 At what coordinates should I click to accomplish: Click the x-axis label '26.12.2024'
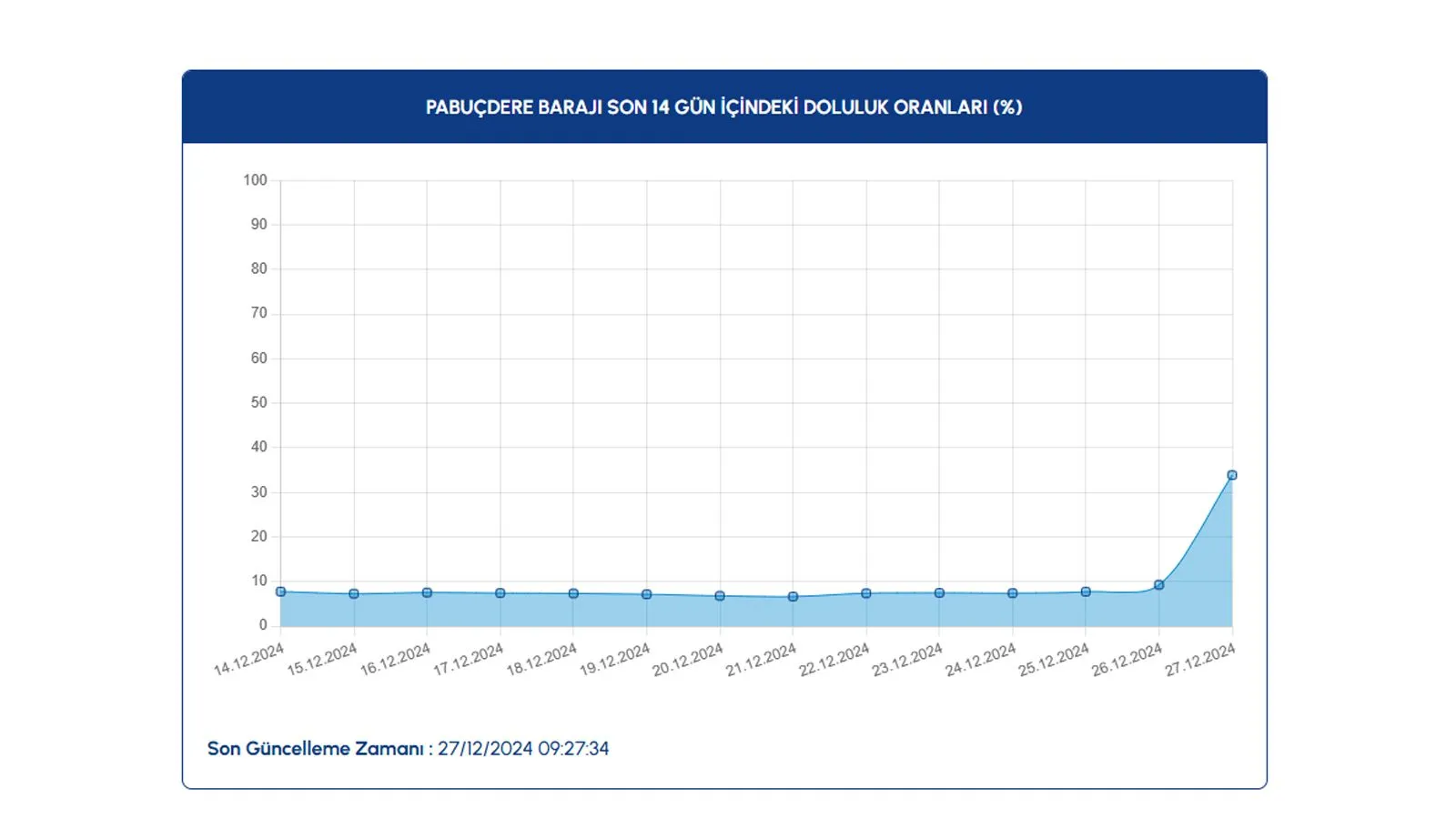(x=1127, y=660)
